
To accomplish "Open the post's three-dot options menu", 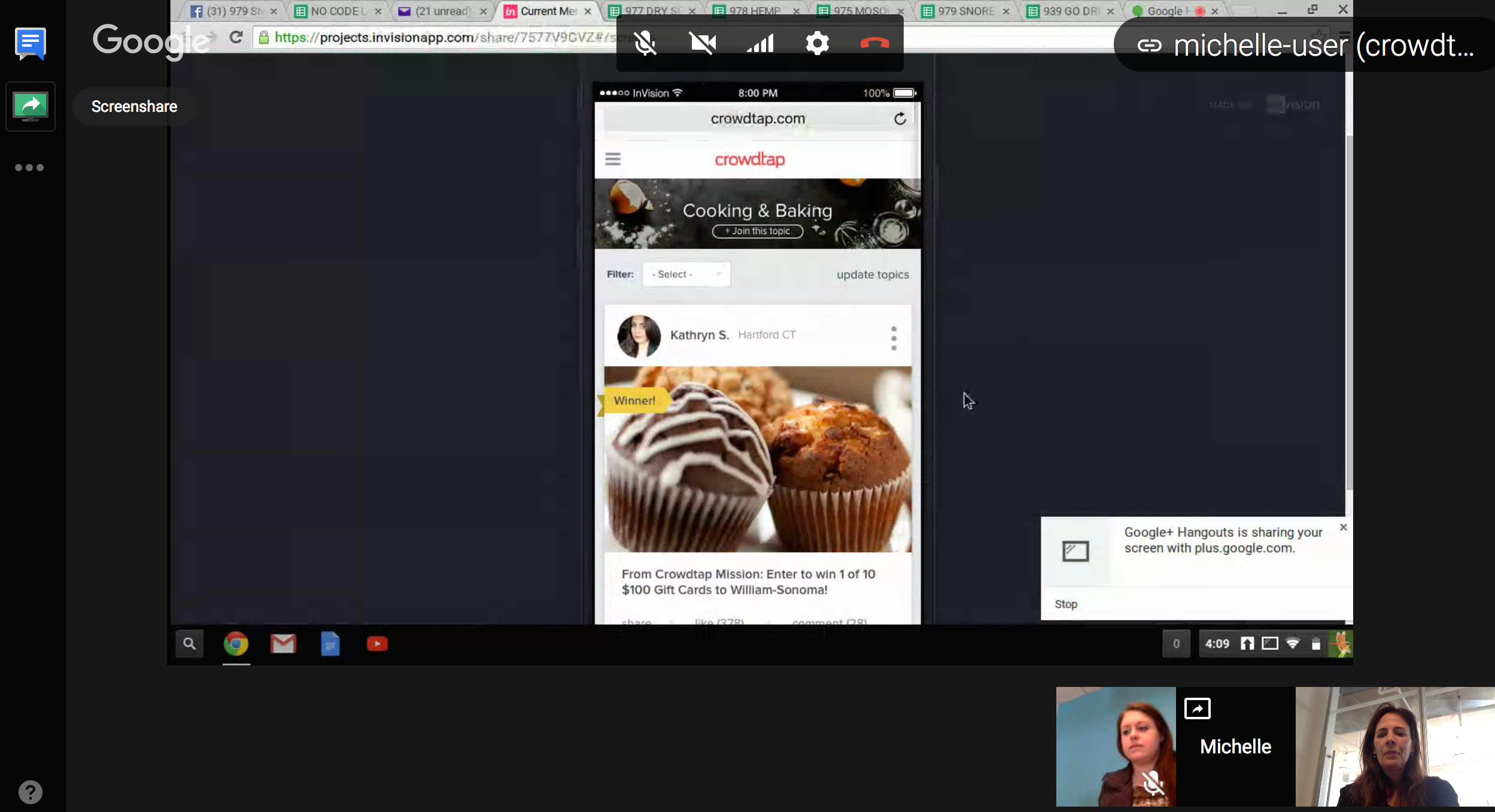I will point(894,339).
